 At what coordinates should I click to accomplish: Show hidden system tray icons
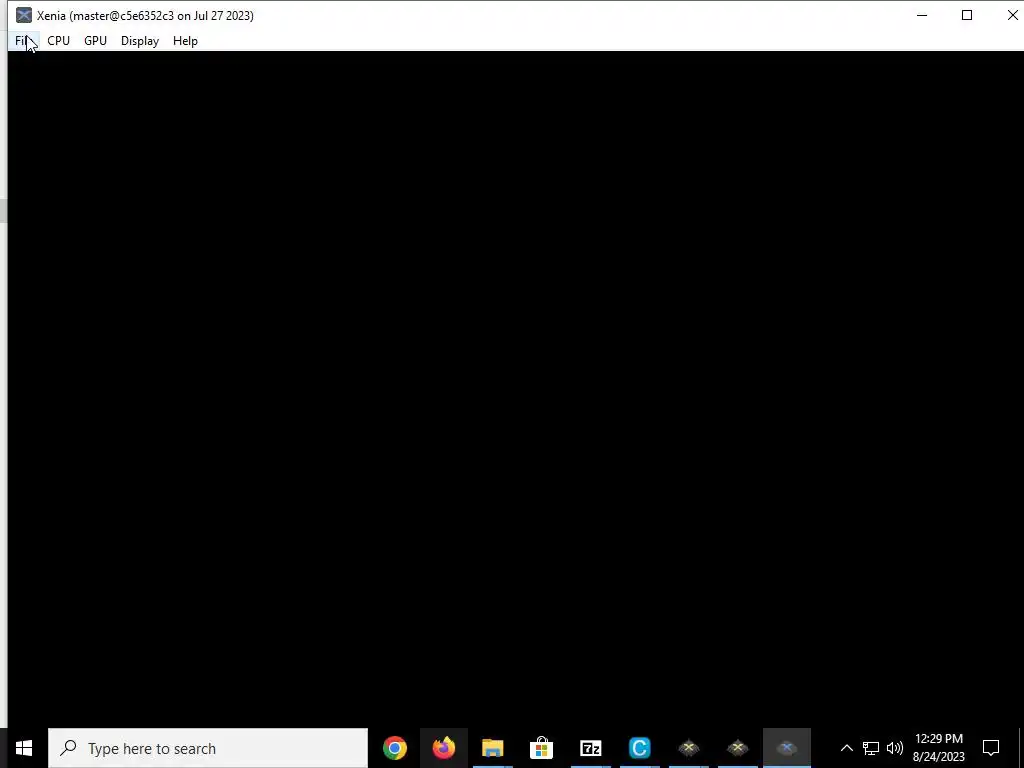pos(846,748)
